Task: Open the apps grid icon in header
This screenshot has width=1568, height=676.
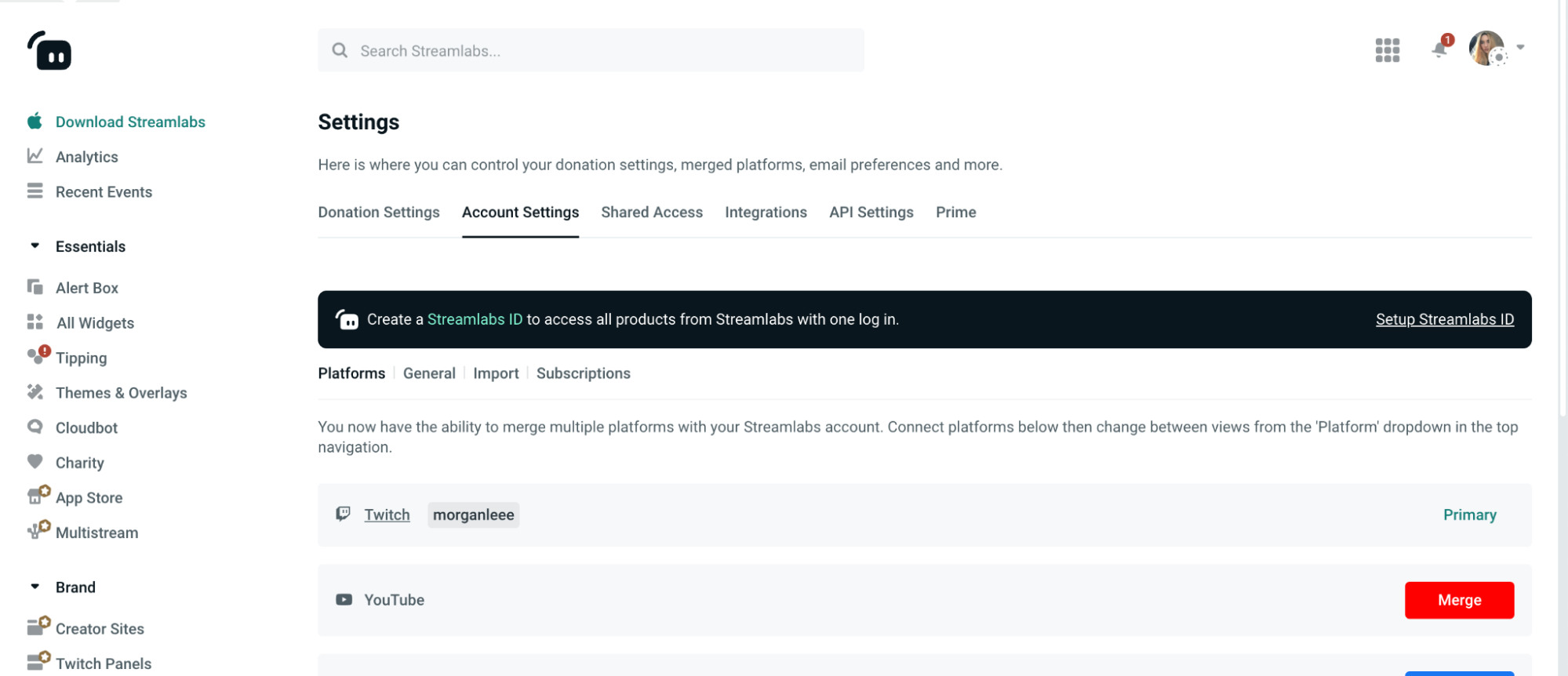Action: [1387, 50]
